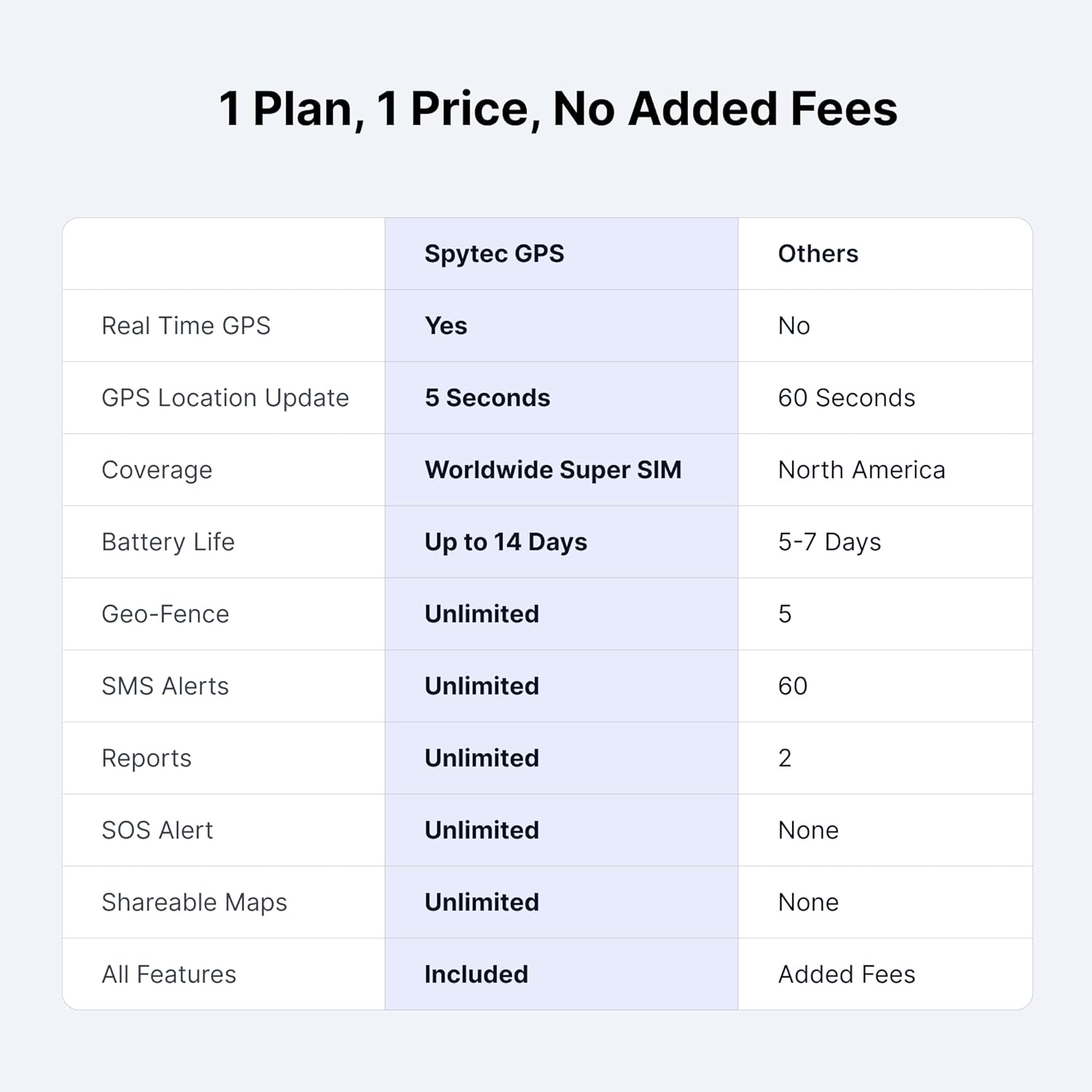
Task: Select the Geo-Fence row label
Action: (x=165, y=614)
